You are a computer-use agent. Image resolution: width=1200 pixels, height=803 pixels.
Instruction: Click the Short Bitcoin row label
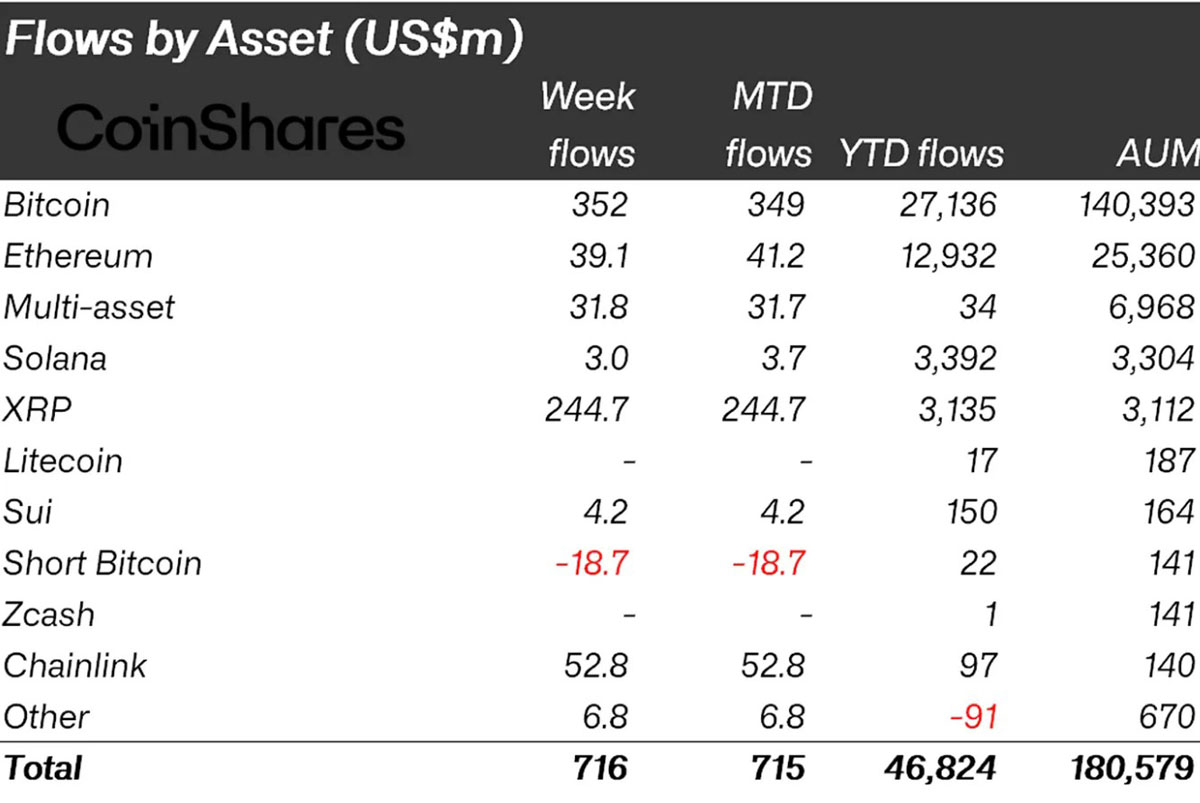102,563
